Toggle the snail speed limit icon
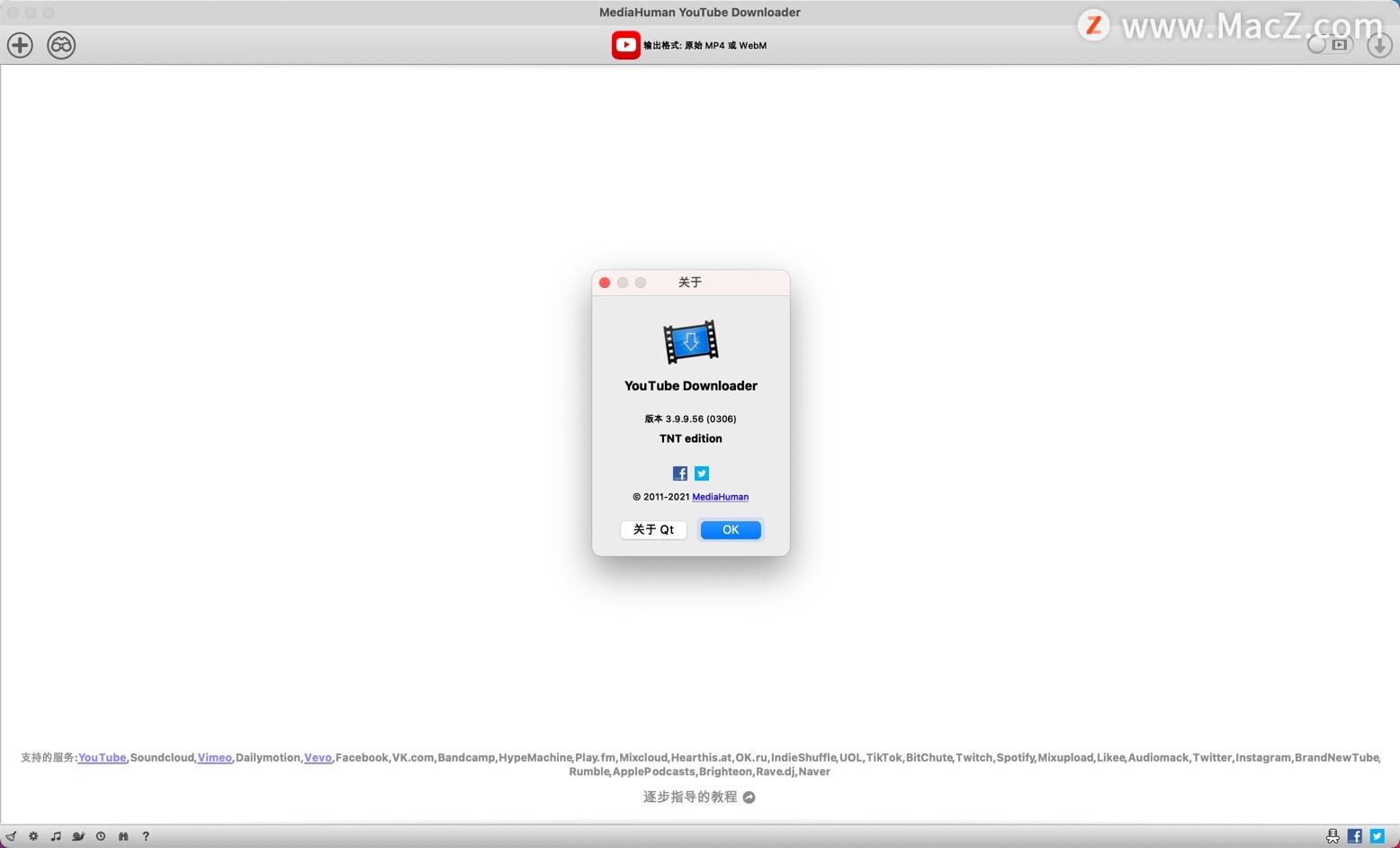 pyautogui.click(x=78, y=836)
